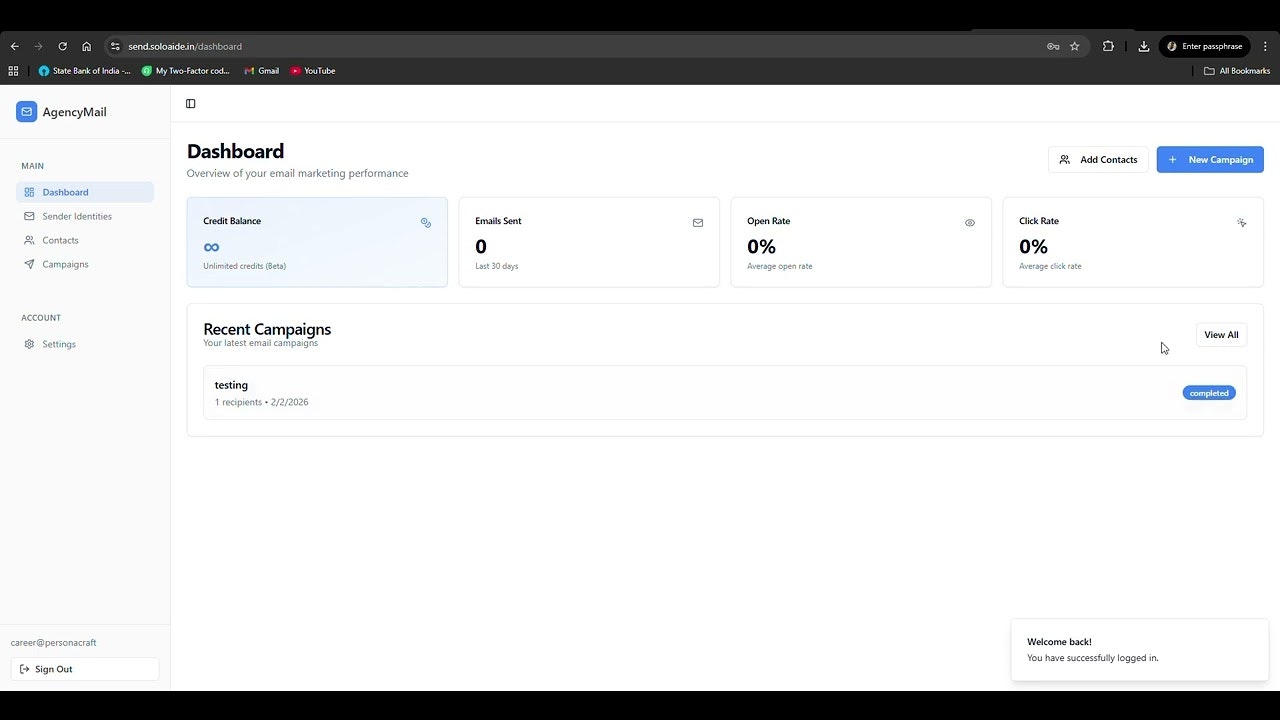Click the Enter passphrase profile button
Screen dimensions: 1280x720
click(x=1204, y=46)
